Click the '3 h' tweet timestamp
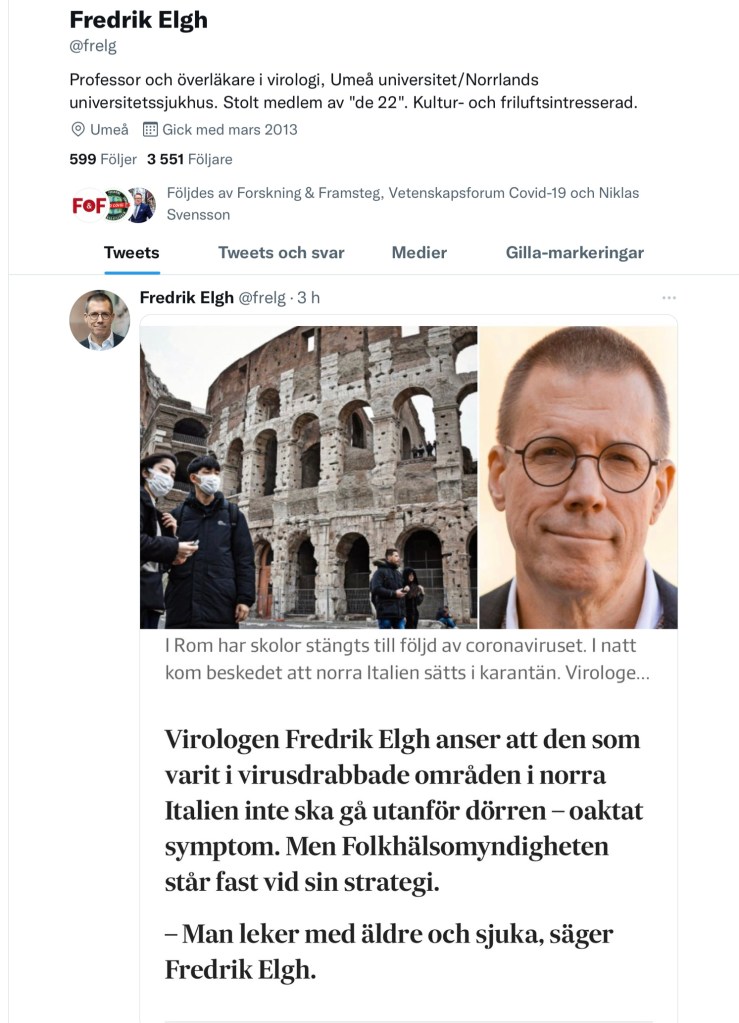739x1023 pixels. click(309, 298)
